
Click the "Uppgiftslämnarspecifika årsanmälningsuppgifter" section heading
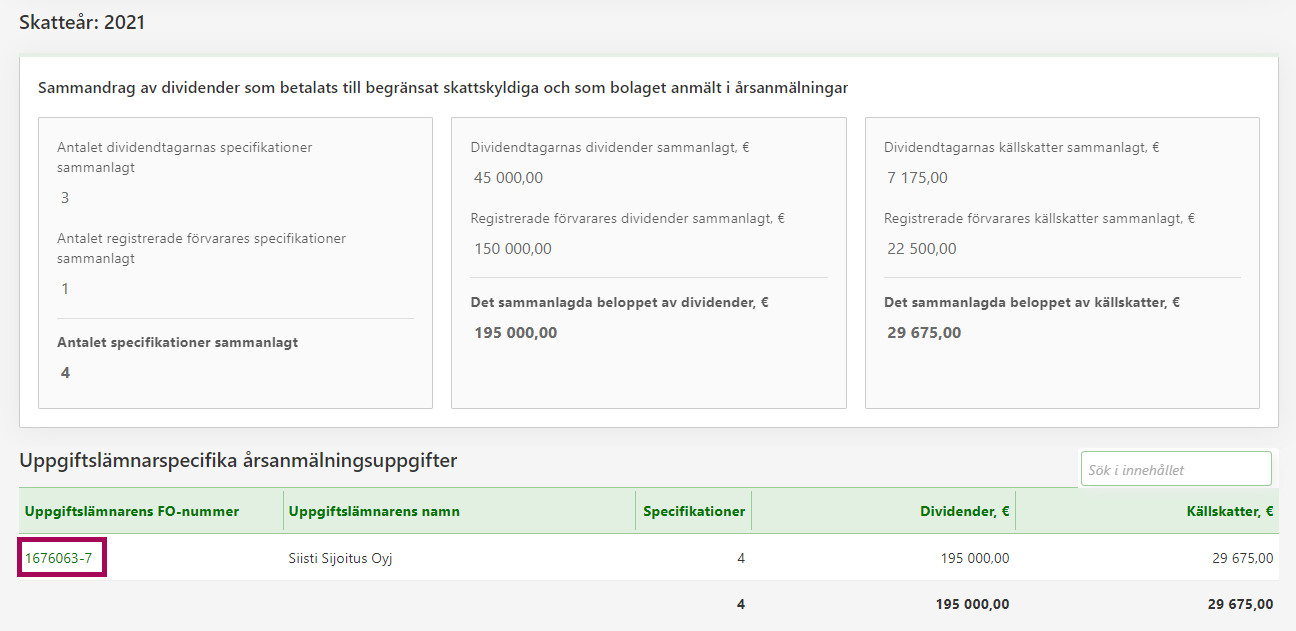click(238, 461)
